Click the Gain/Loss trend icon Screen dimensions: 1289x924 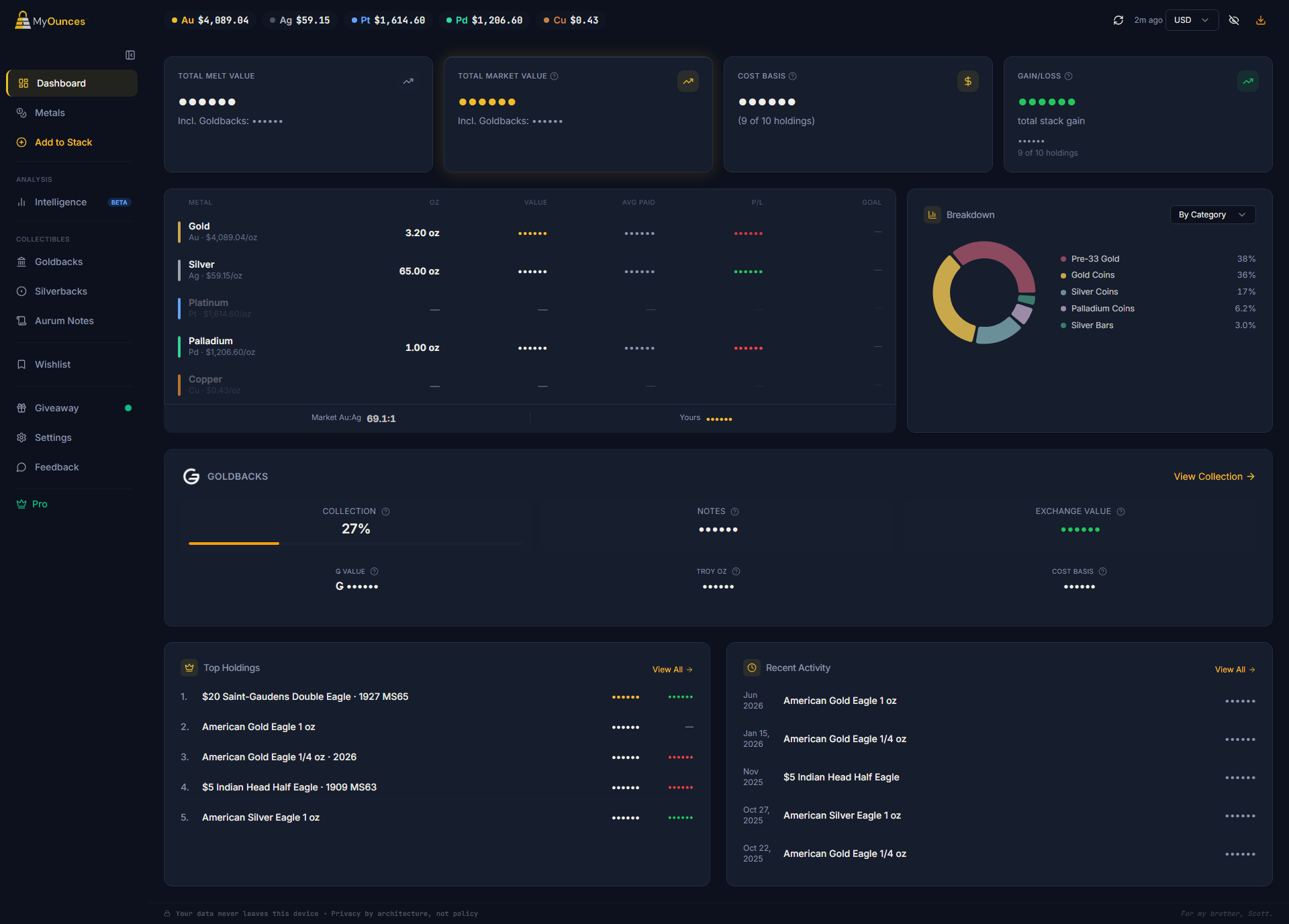point(1248,81)
